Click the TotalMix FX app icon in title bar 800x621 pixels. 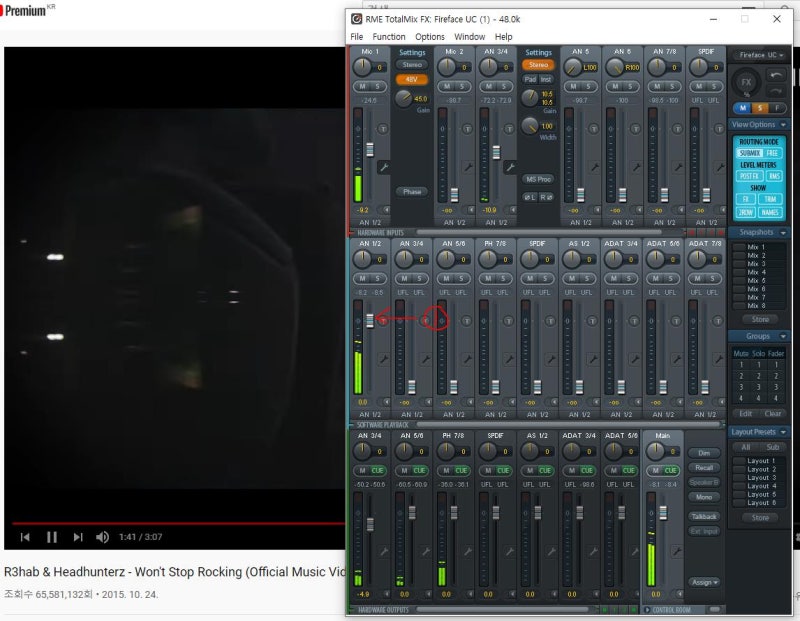point(356,19)
